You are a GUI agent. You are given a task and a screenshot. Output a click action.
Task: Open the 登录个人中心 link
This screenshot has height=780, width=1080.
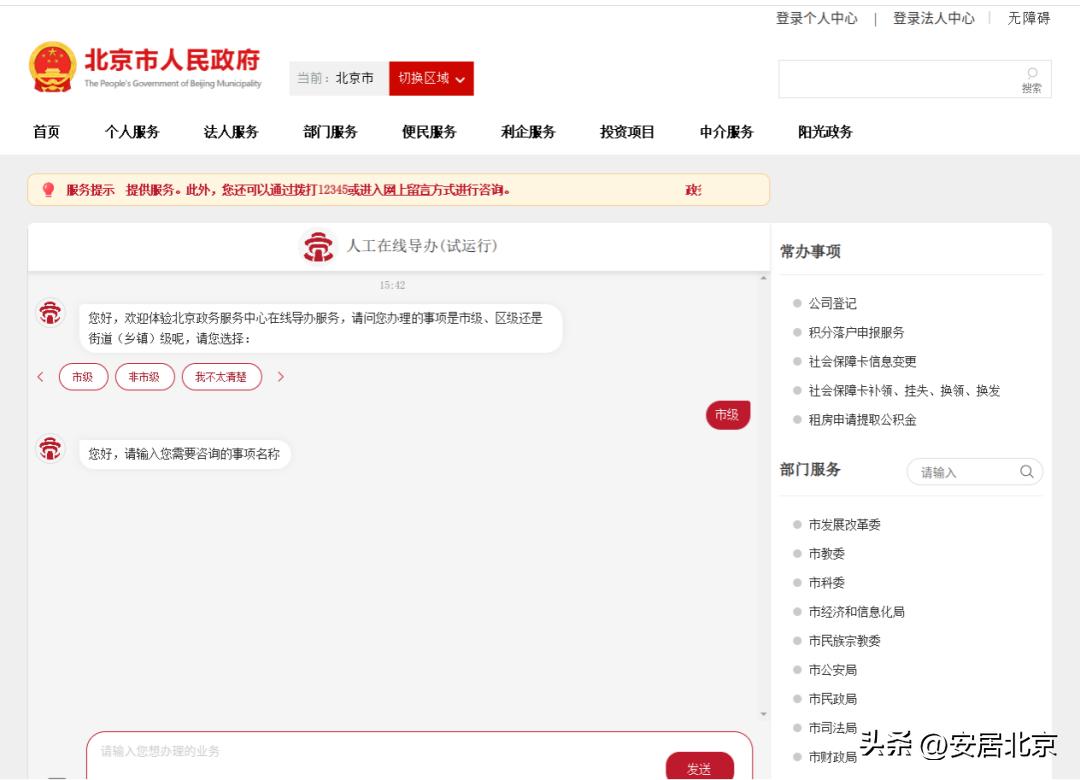coord(815,17)
